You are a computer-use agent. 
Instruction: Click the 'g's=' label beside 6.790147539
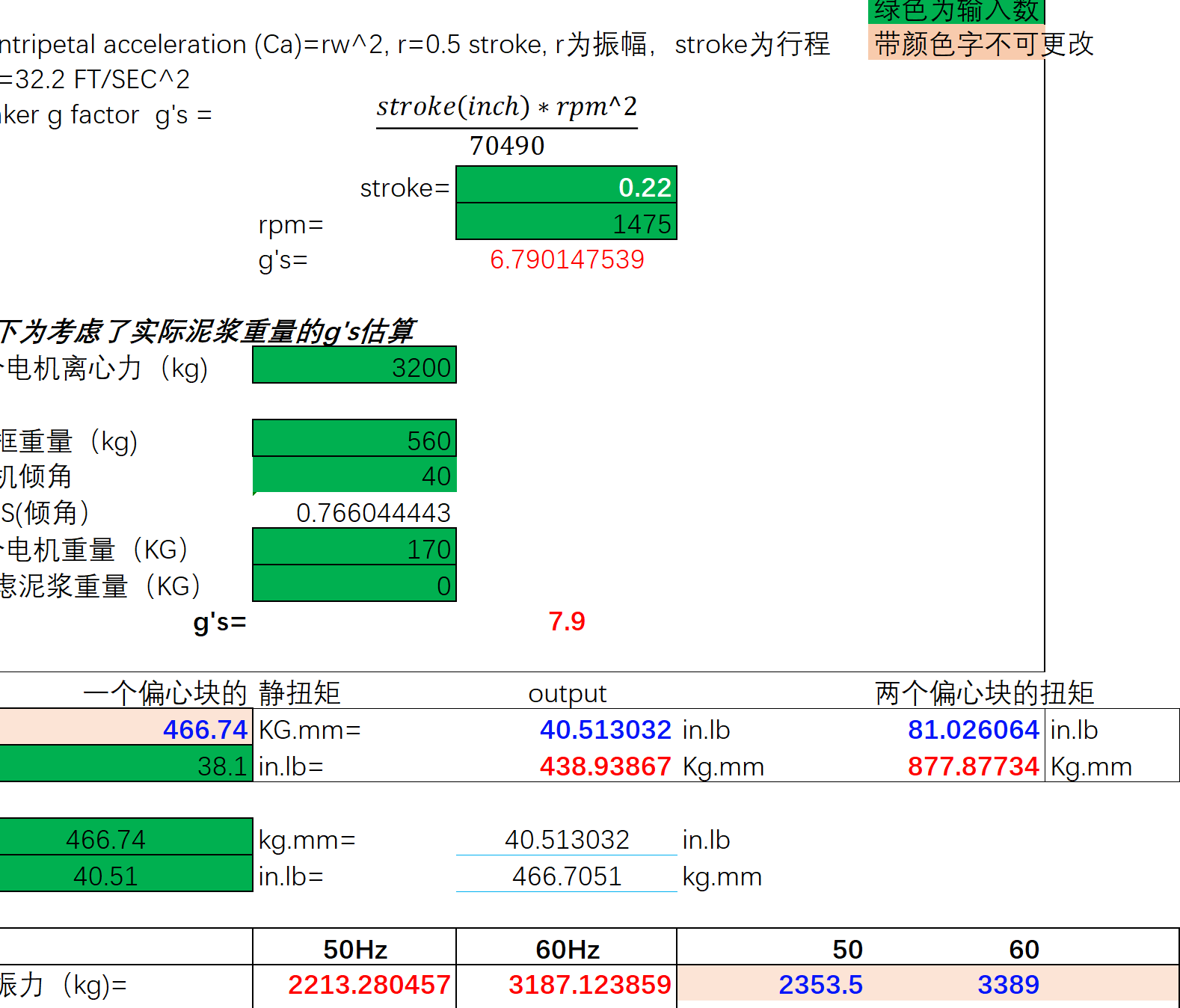(283, 260)
